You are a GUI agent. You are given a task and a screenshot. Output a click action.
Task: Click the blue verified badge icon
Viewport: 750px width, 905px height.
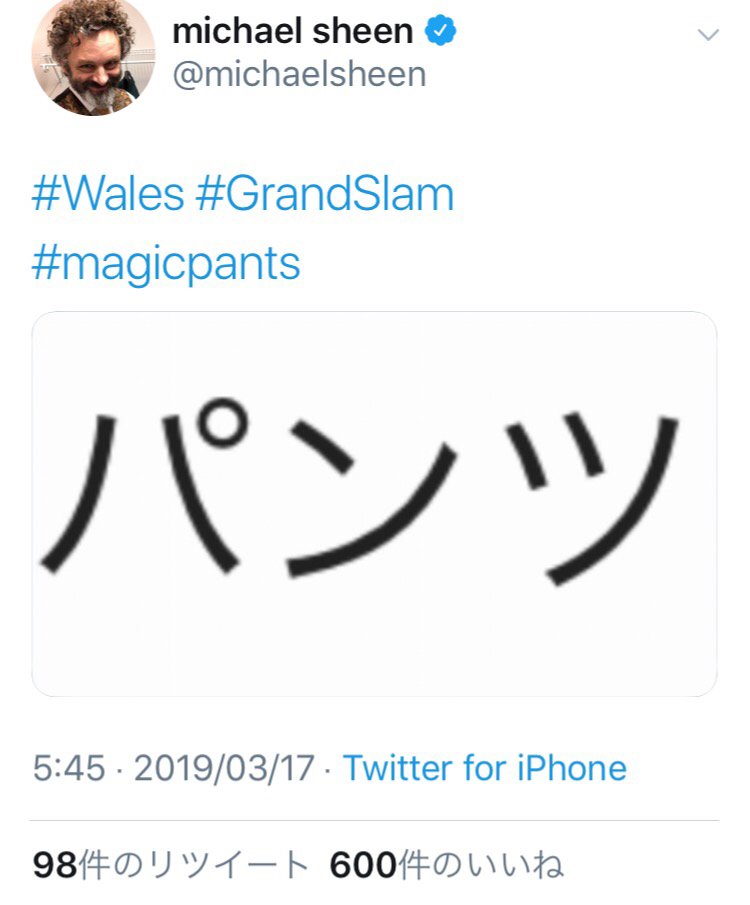pyautogui.click(x=441, y=31)
